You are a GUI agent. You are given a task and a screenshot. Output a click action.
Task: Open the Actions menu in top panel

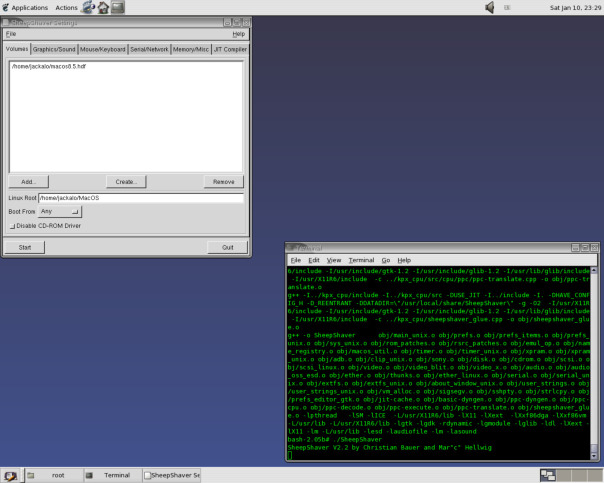click(66, 7)
